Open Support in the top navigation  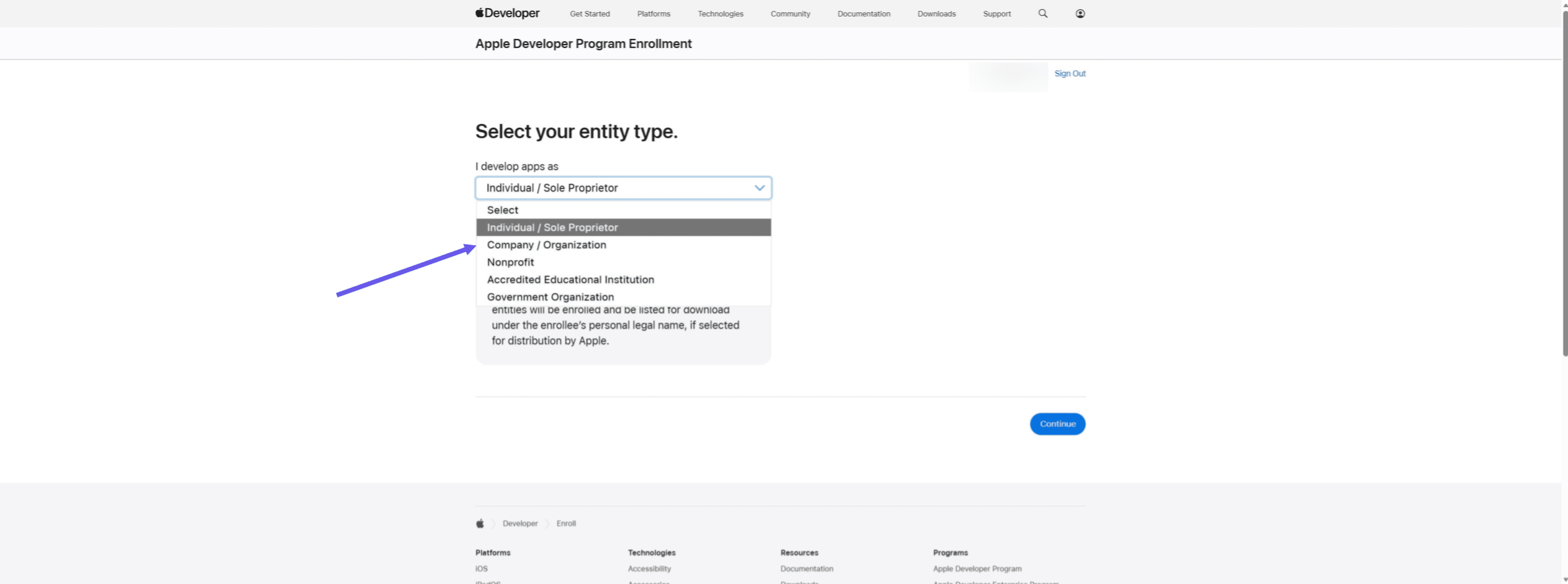click(x=996, y=14)
